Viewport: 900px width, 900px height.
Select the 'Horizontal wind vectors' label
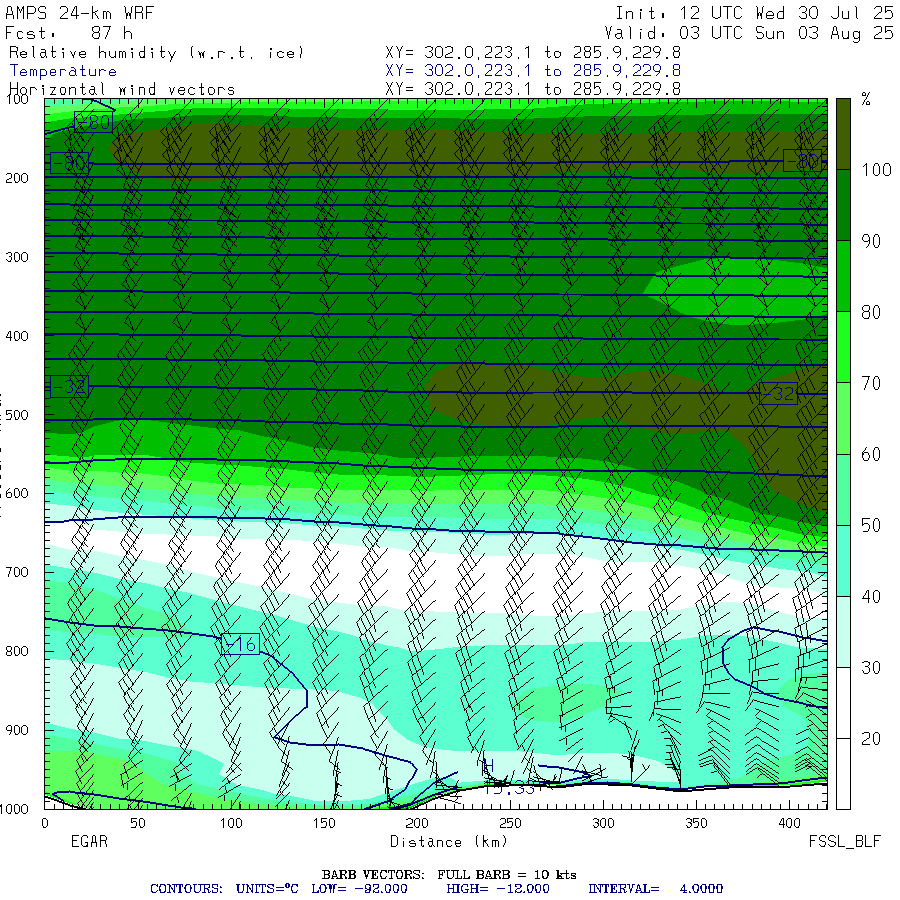(122, 90)
